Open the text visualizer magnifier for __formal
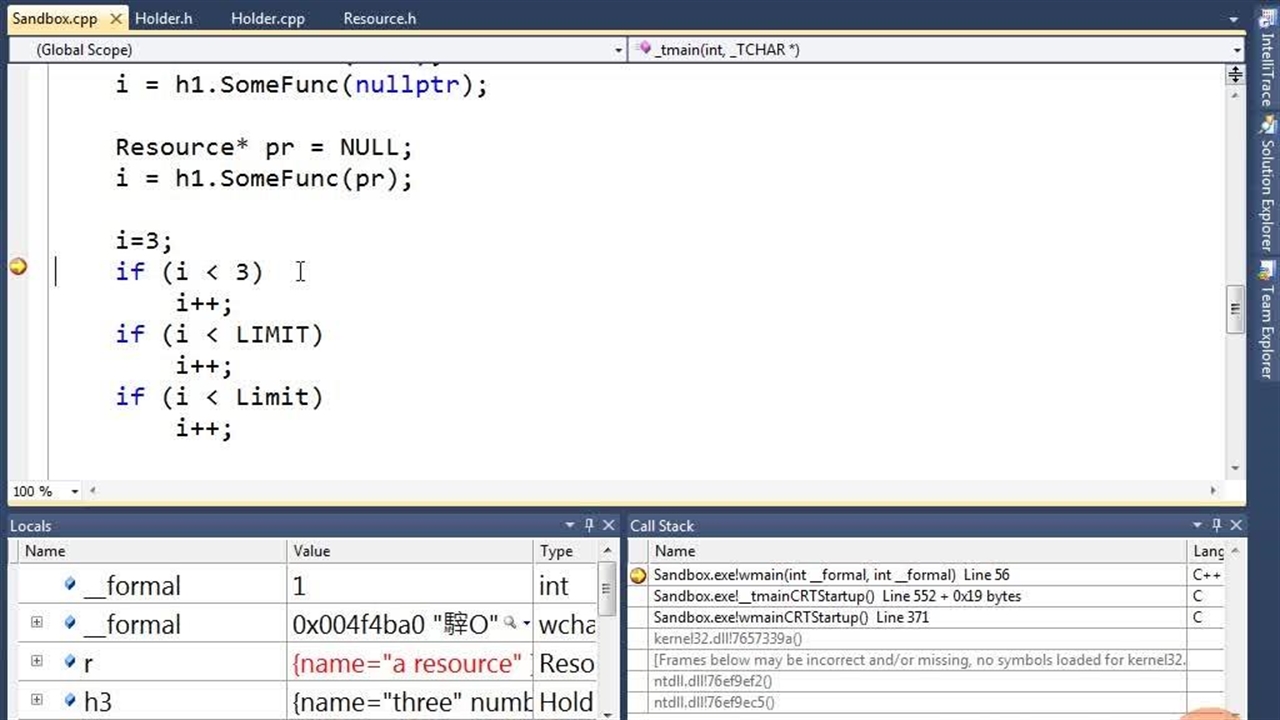The image size is (1280, 720). (x=510, y=624)
